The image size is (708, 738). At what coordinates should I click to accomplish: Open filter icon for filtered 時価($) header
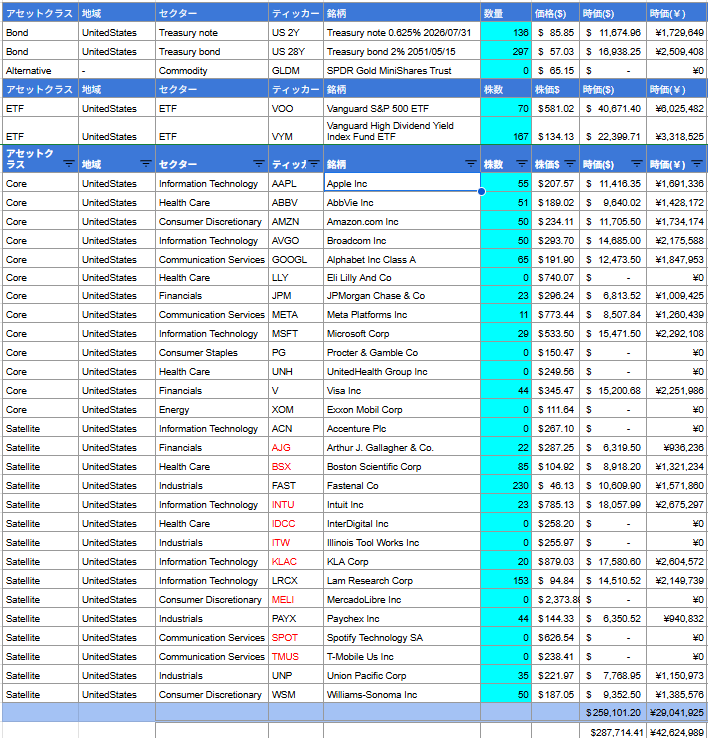click(637, 164)
